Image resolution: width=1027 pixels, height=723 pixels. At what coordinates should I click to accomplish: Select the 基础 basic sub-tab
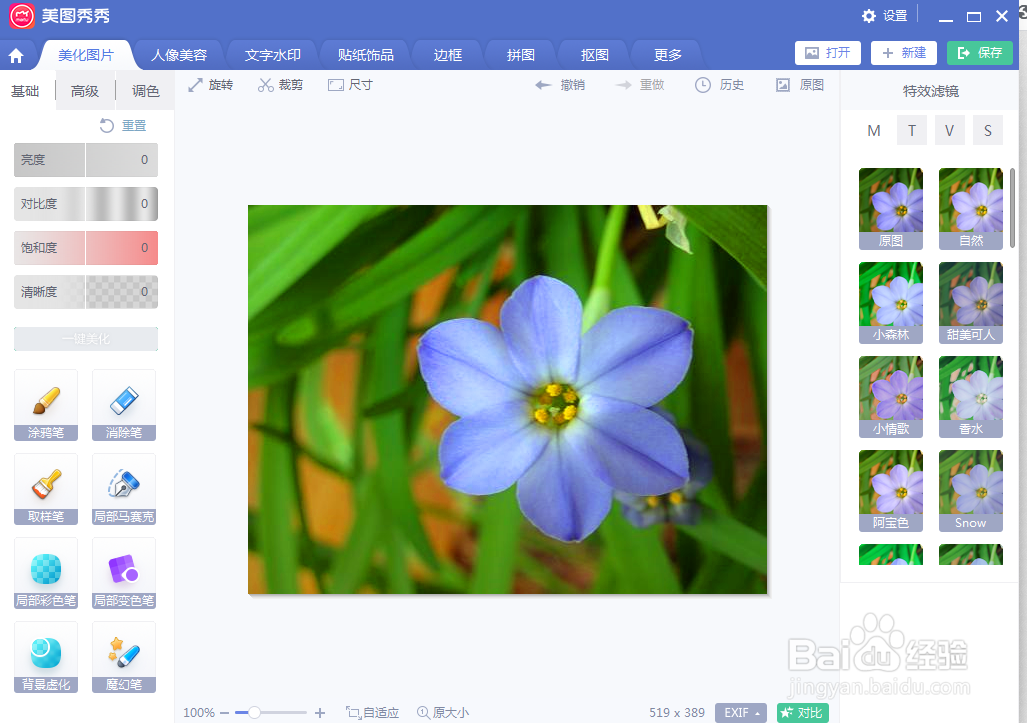click(26, 91)
